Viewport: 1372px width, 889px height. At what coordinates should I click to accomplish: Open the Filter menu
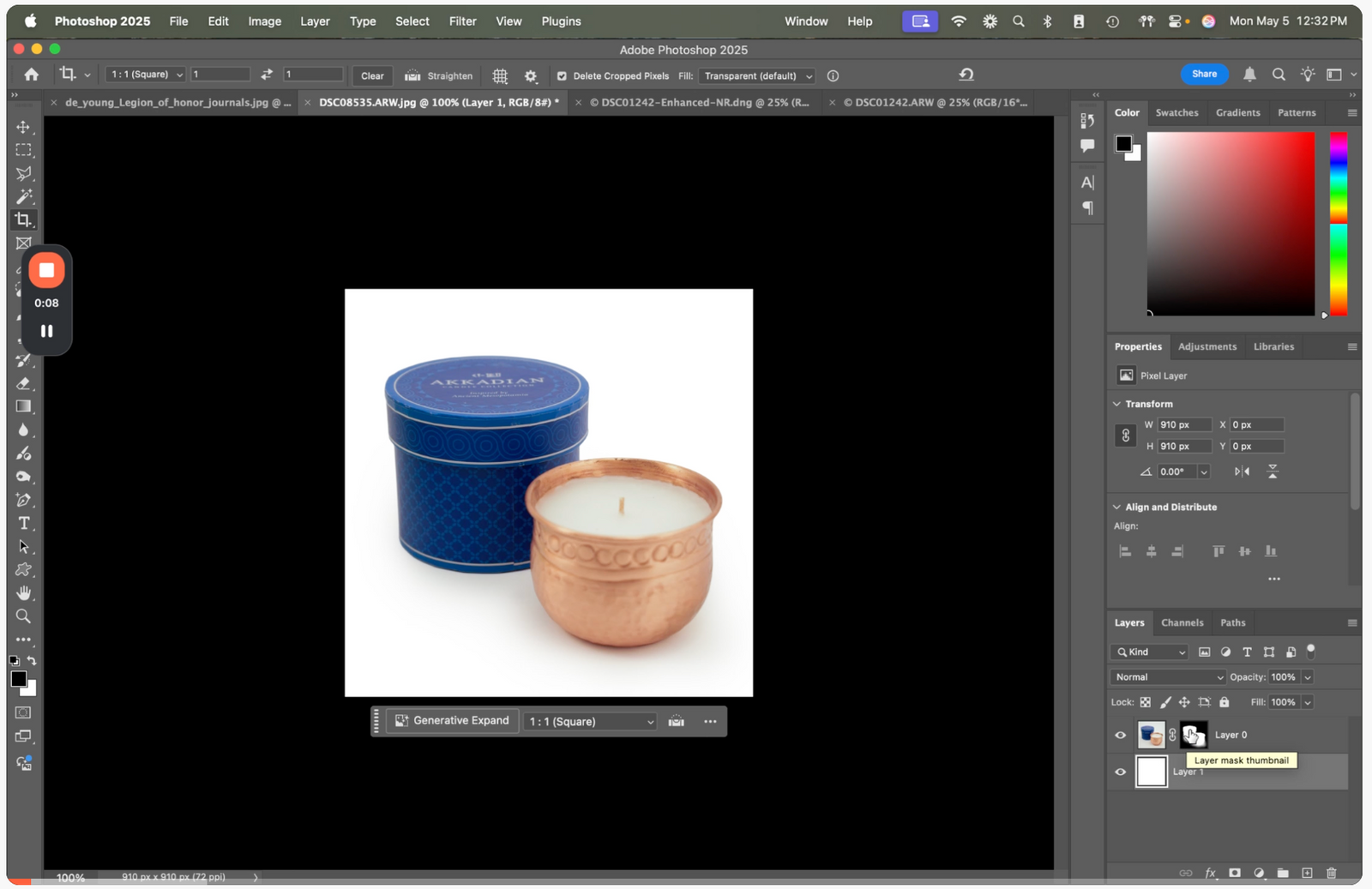[x=462, y=21]
